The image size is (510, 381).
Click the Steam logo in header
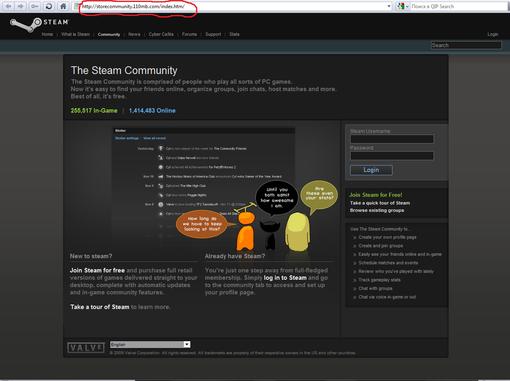pos(39,24)
